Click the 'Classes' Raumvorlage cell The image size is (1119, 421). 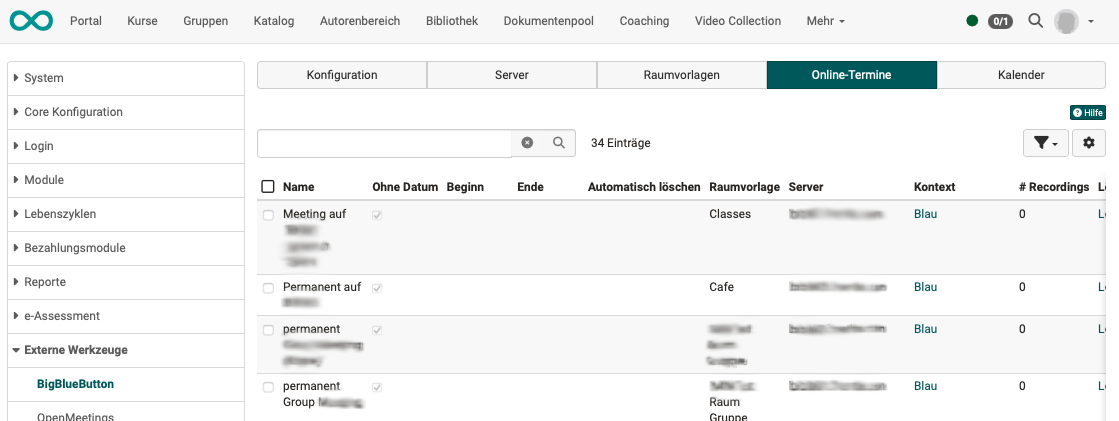(x=730, y=214)
